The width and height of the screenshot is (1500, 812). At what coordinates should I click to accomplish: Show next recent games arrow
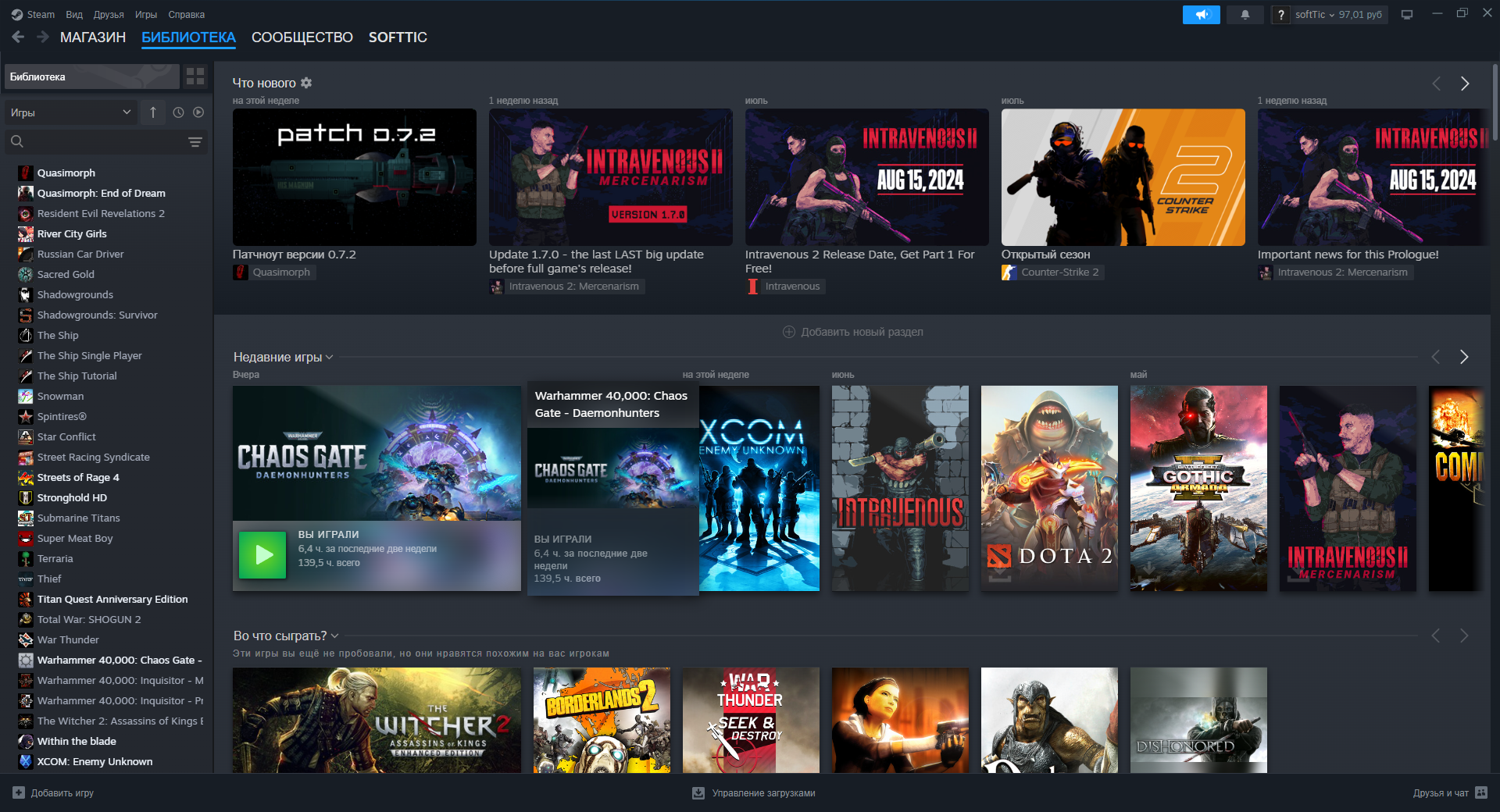[1464, 357]
